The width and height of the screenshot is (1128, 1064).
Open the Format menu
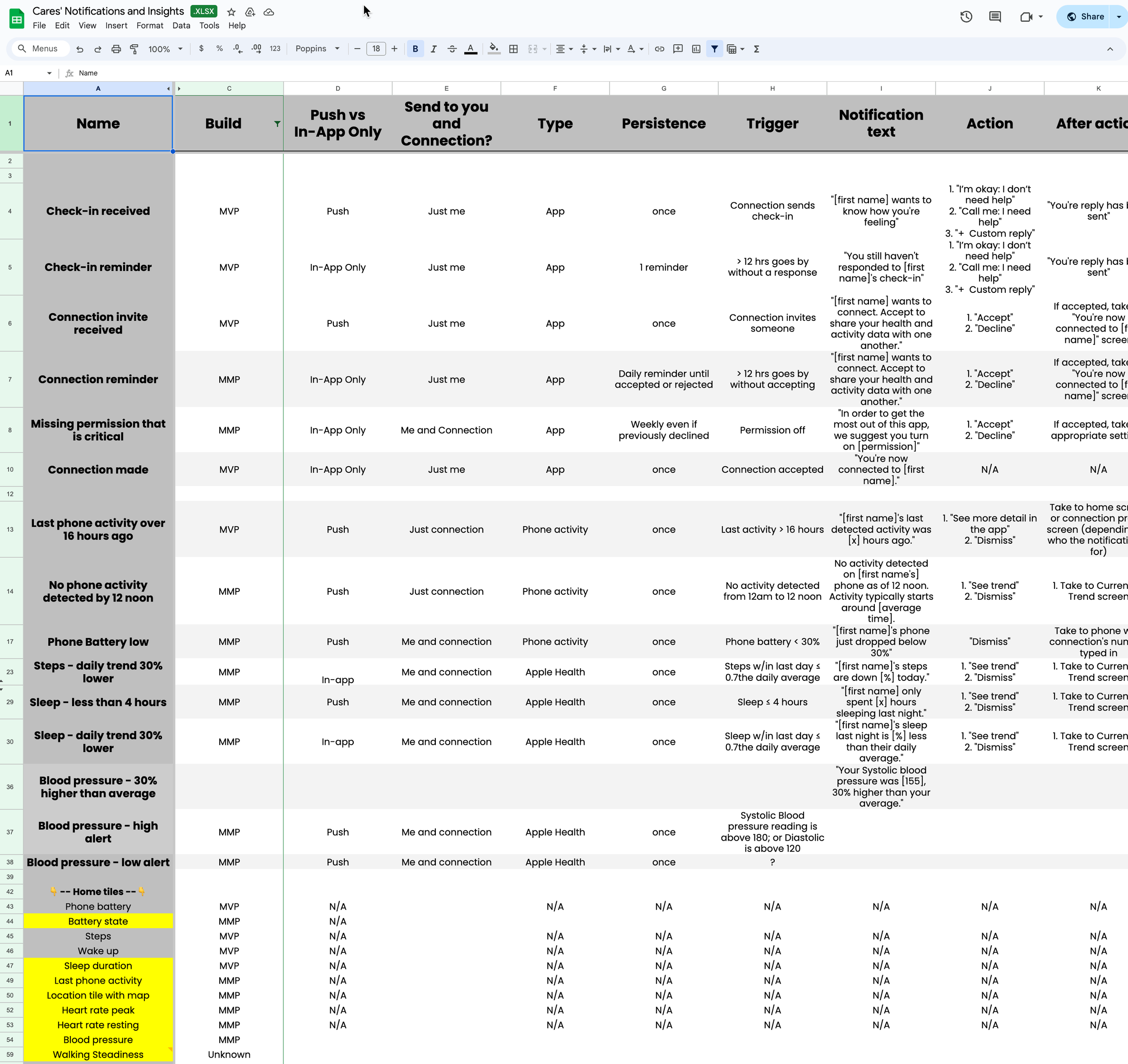coord(150,26)
